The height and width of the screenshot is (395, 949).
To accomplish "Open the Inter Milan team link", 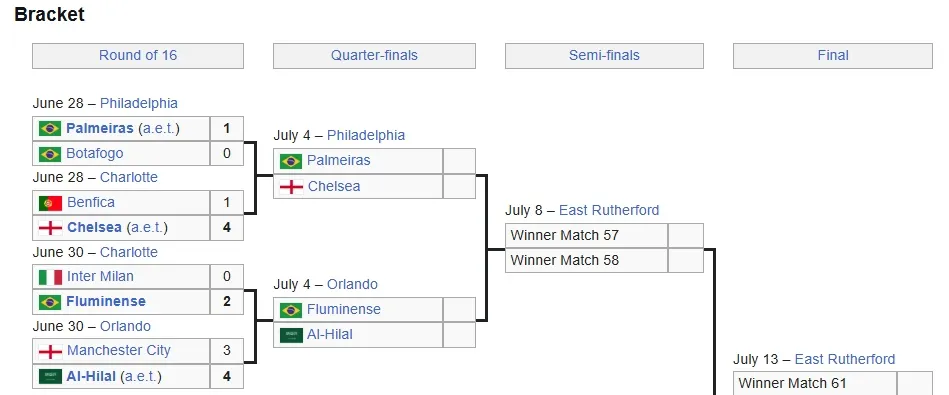I will click(x=100, y=277).
